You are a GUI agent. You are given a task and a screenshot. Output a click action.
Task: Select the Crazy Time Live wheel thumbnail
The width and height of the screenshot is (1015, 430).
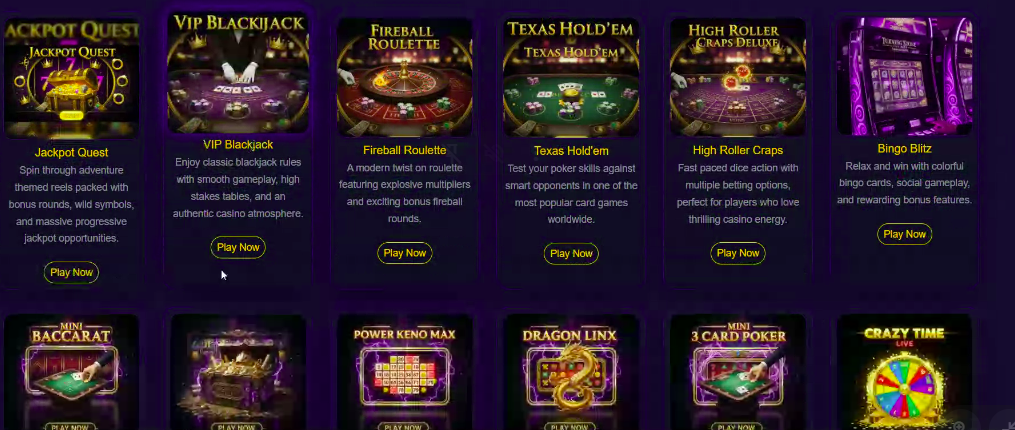(x=904, y=372)
